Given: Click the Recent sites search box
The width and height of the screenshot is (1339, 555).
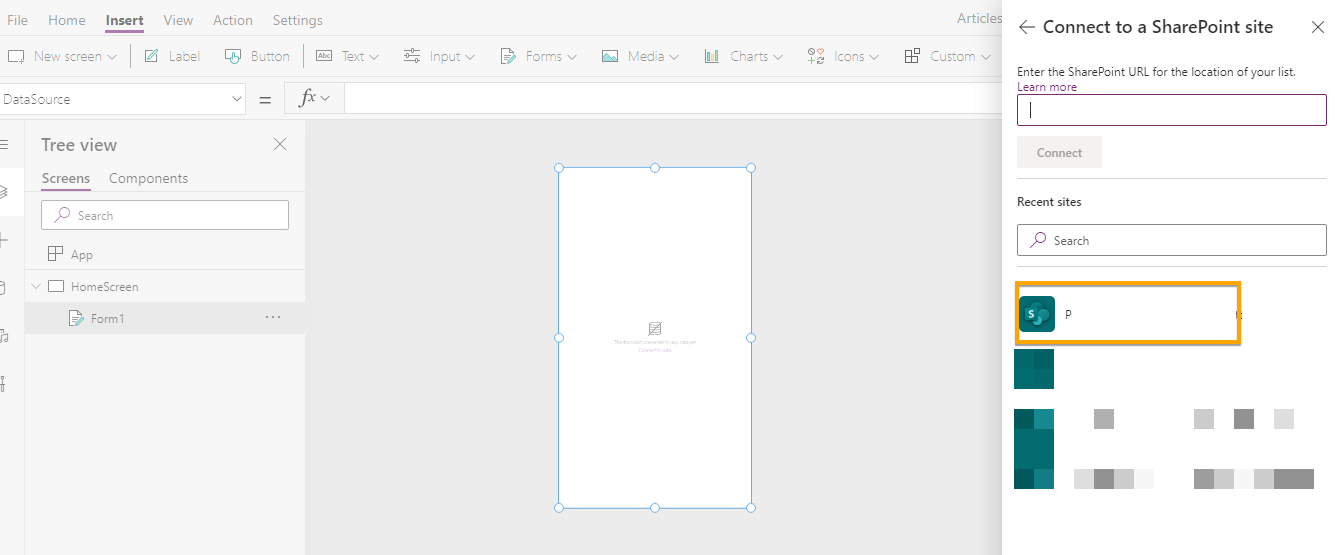Looking at the screenshot, I should tap(1171, 240).
